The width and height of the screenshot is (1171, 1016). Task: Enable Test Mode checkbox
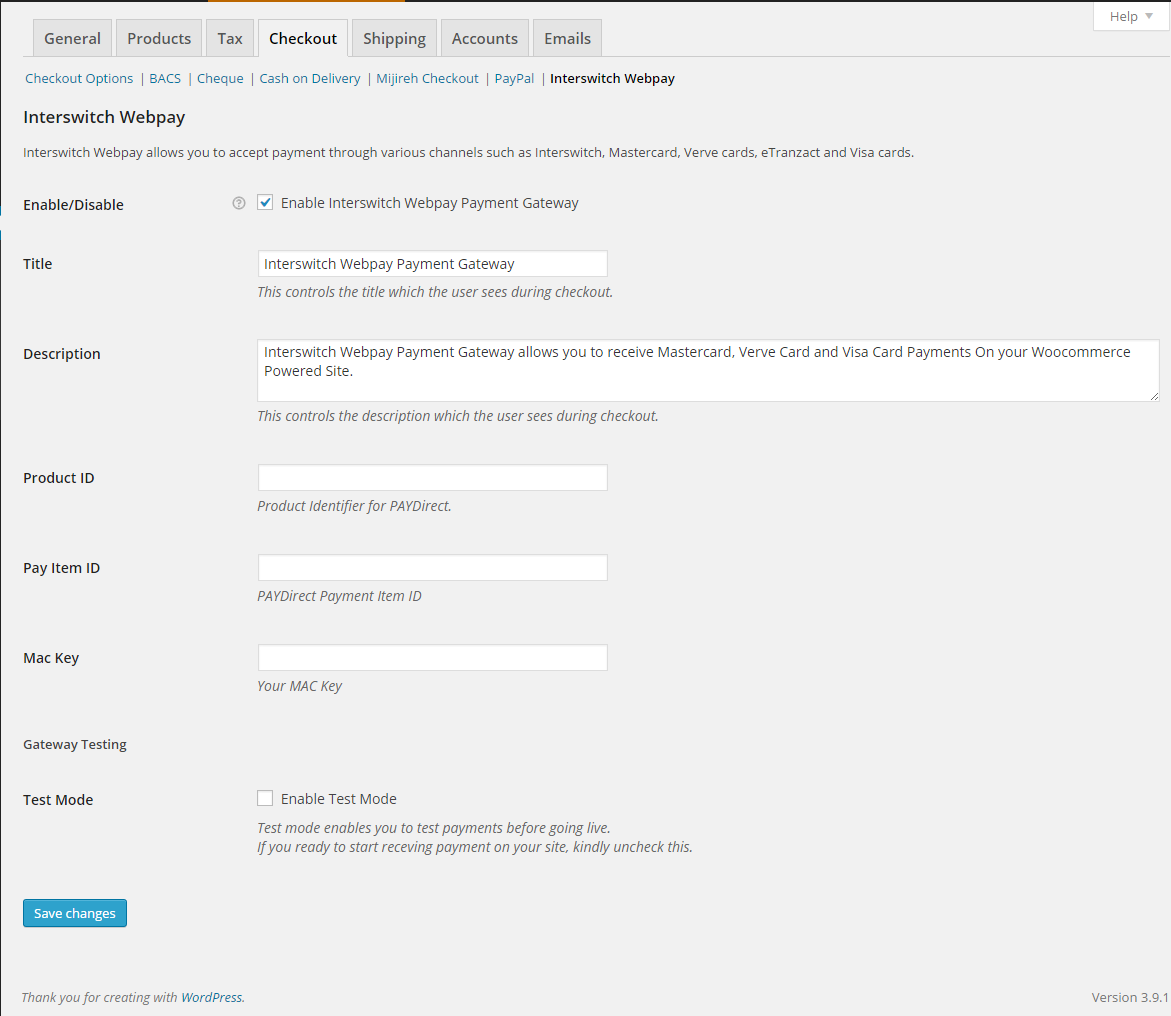click(x=265, y=798)
